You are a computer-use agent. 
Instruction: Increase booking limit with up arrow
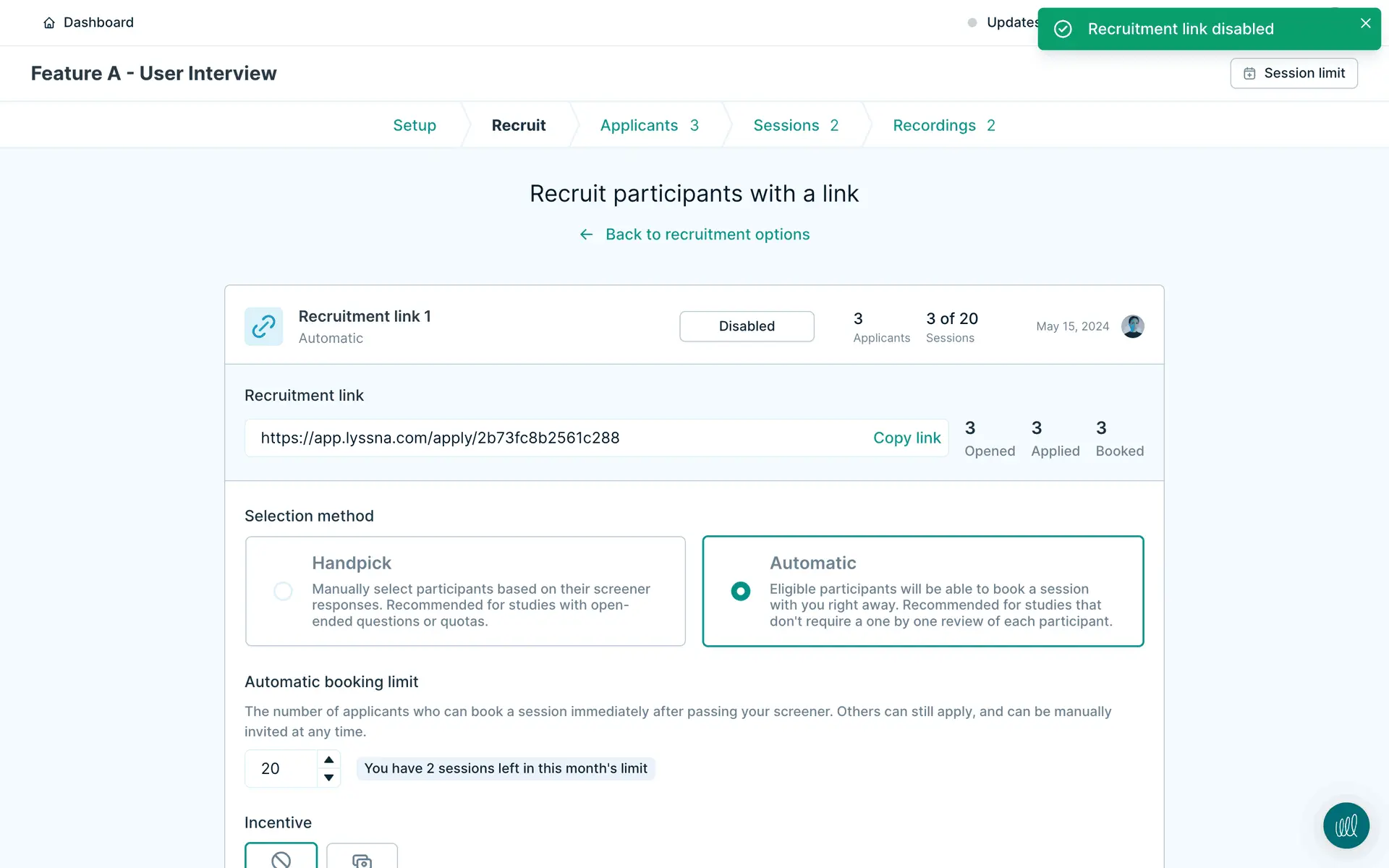pos(328,759)
